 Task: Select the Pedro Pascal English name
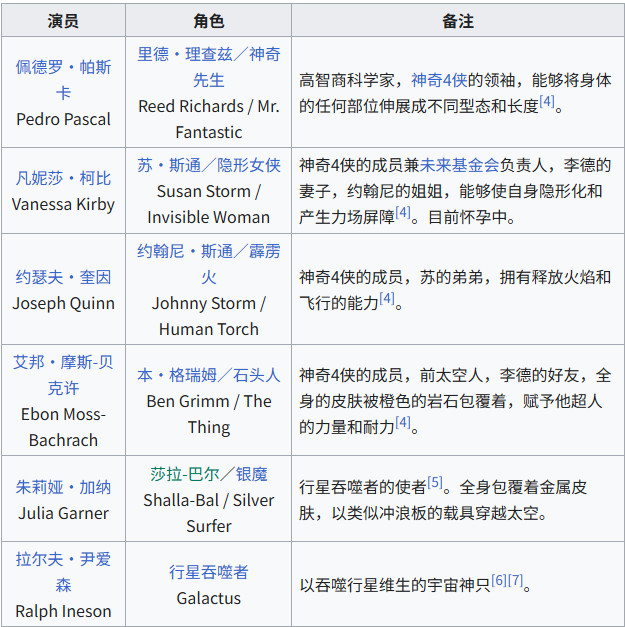[63, 119]
